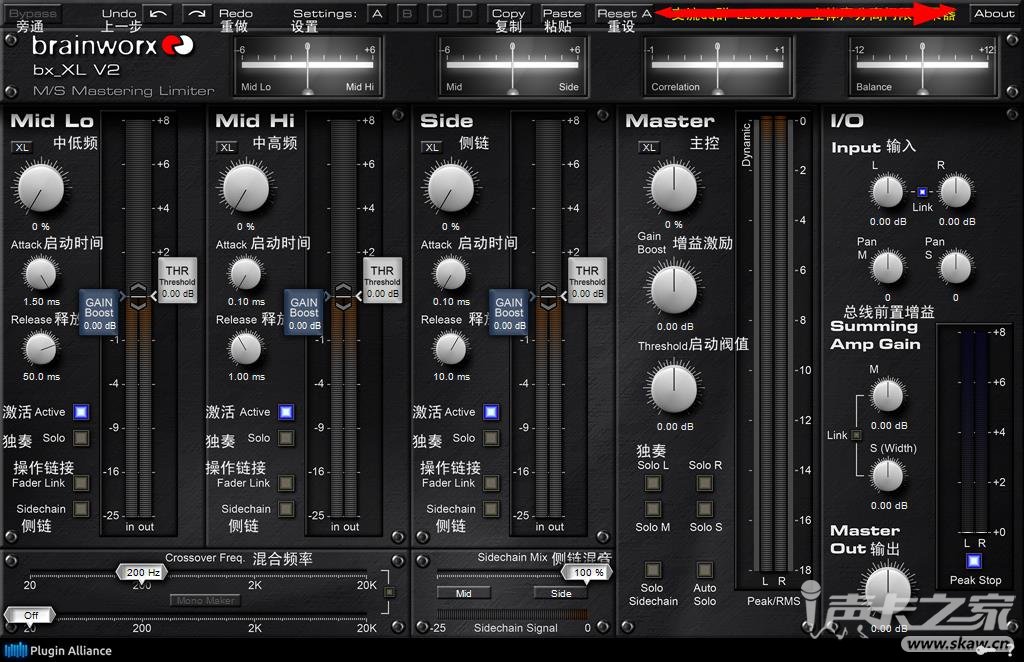Click the Side Release knob

451,349
